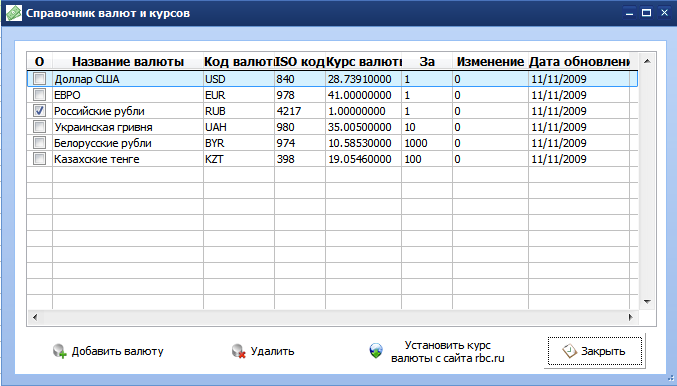
Task: Click the ISO code 4217 cell
Action: pyautogui.click(x=300, y=111)
